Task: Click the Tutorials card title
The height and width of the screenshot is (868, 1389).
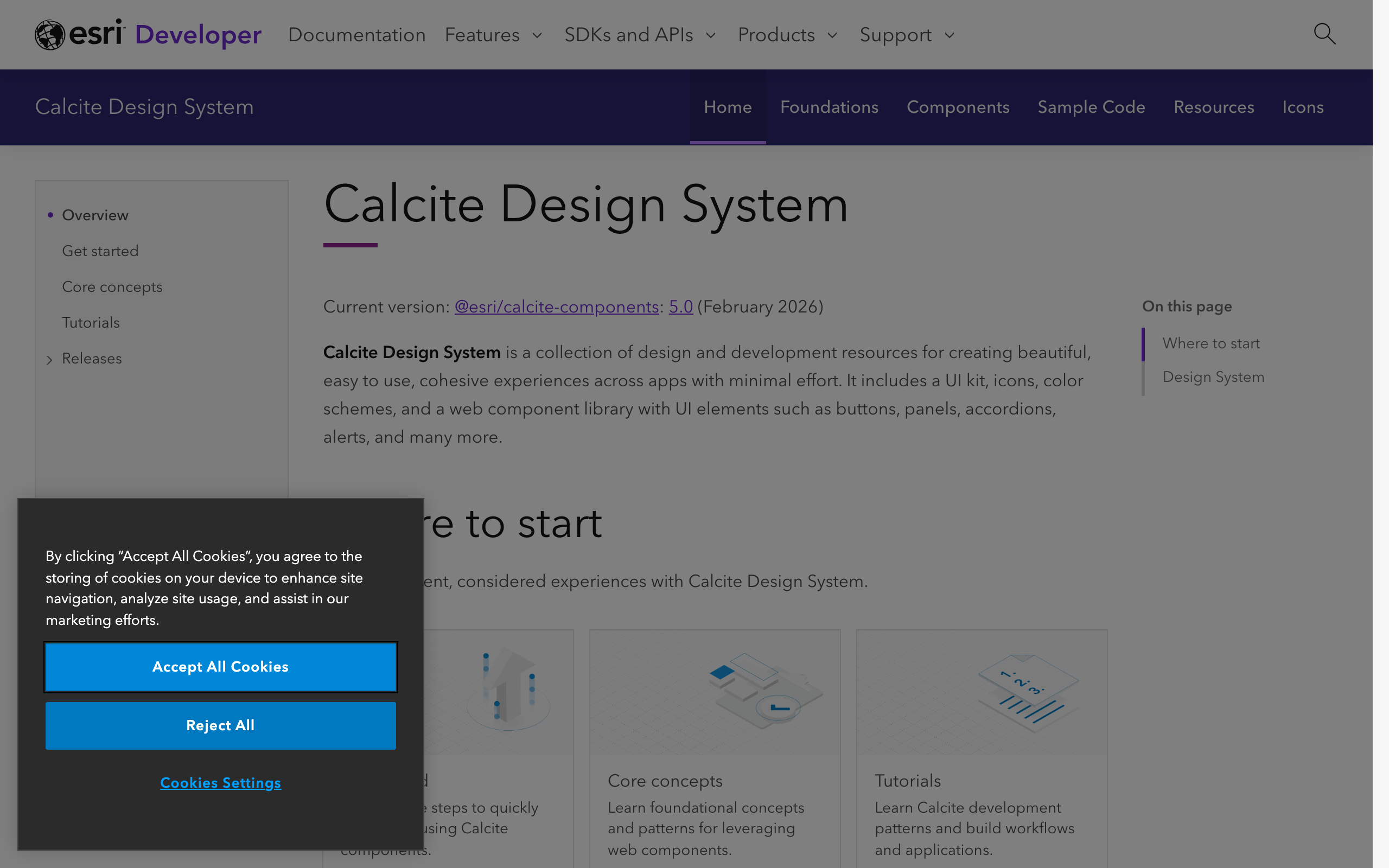Action: (x=907, y=781)
